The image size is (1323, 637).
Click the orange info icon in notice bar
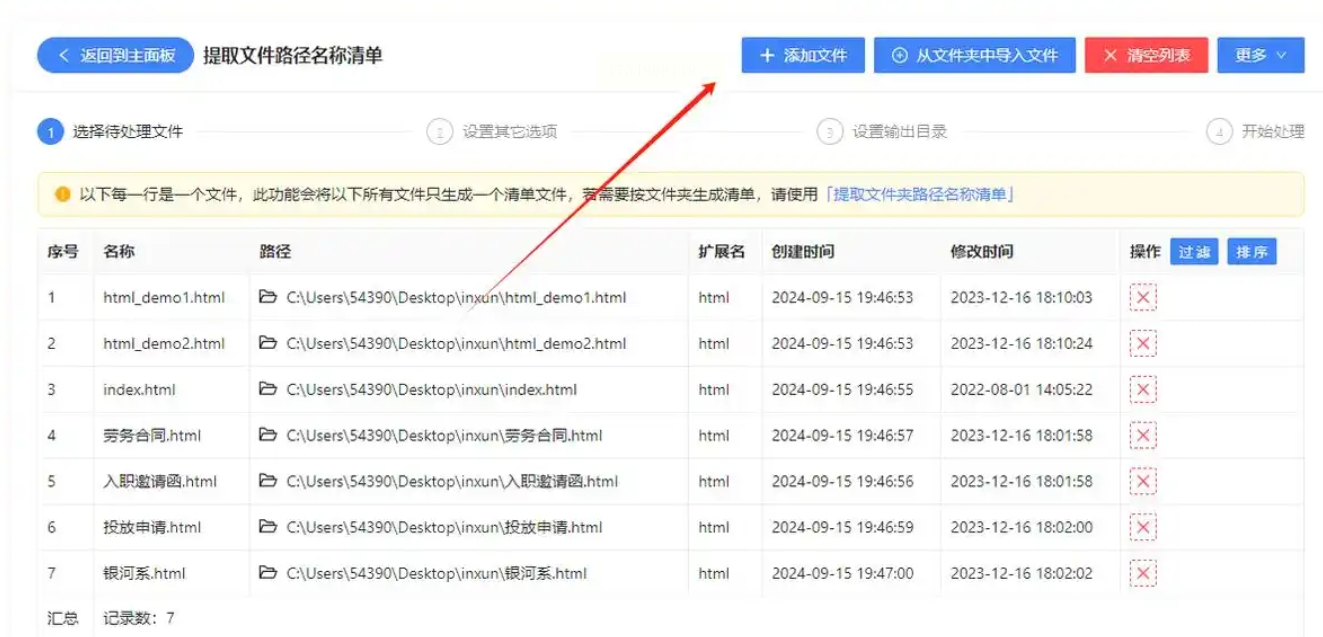(x=63, y=194)
